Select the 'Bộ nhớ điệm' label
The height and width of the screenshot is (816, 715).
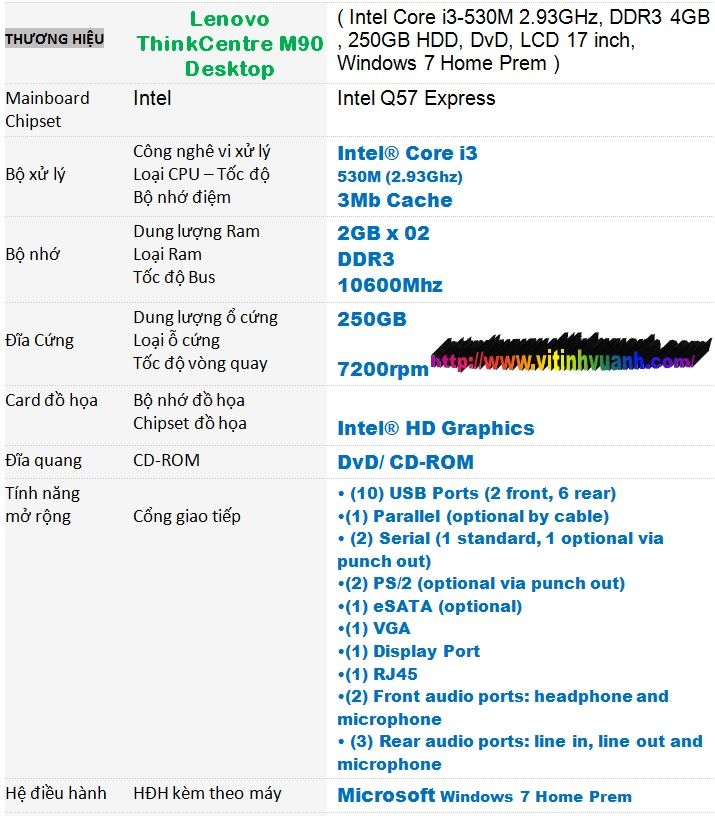click(x=182, y=197)
